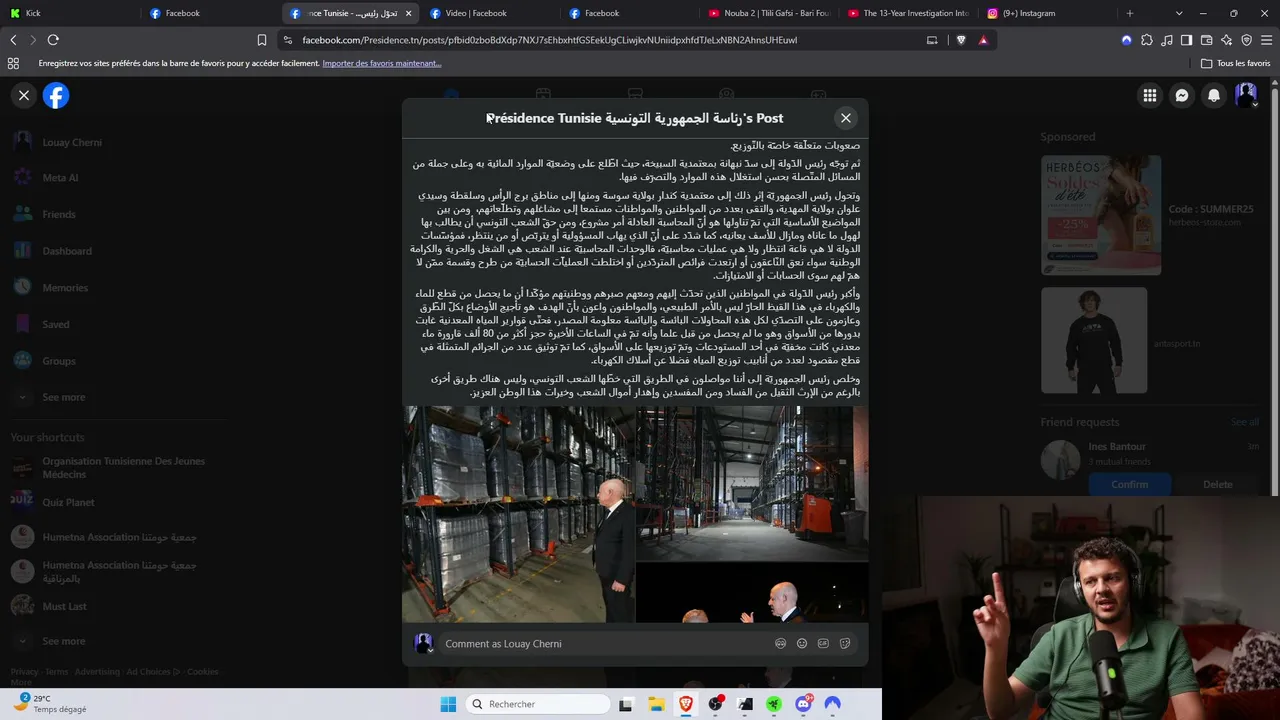The width and height of the screenshot is (1280, 720).
Task: Open File Explorer from the taskbar
Action: pyautogui.click(x=656, y=704)
